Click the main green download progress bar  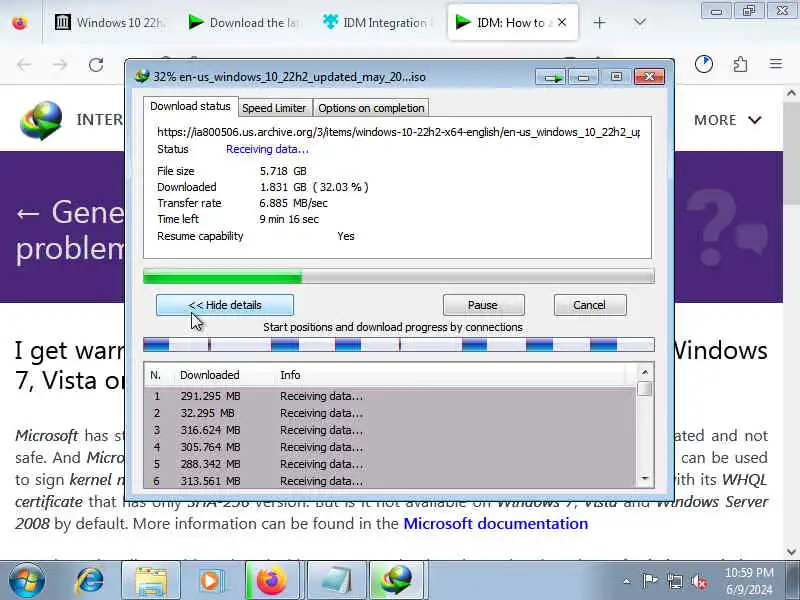point(398,276)
